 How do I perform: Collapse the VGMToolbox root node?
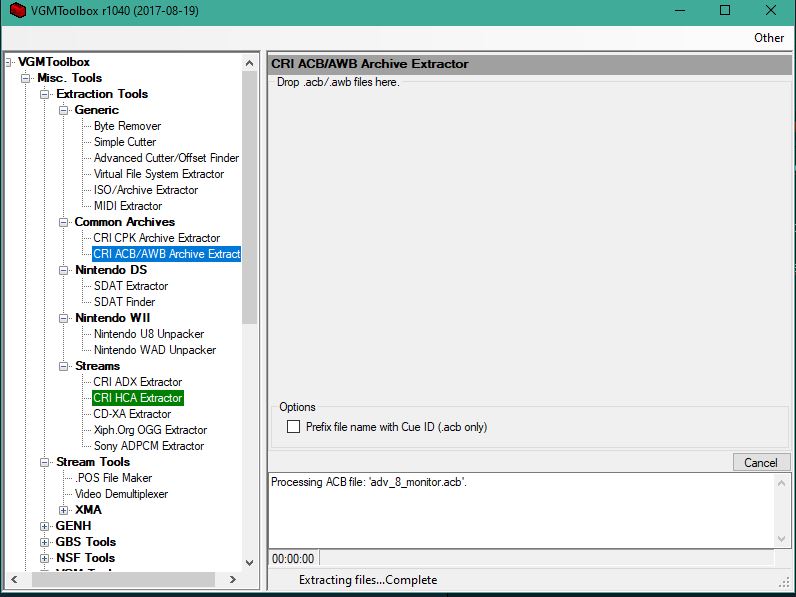coord(9,62)
